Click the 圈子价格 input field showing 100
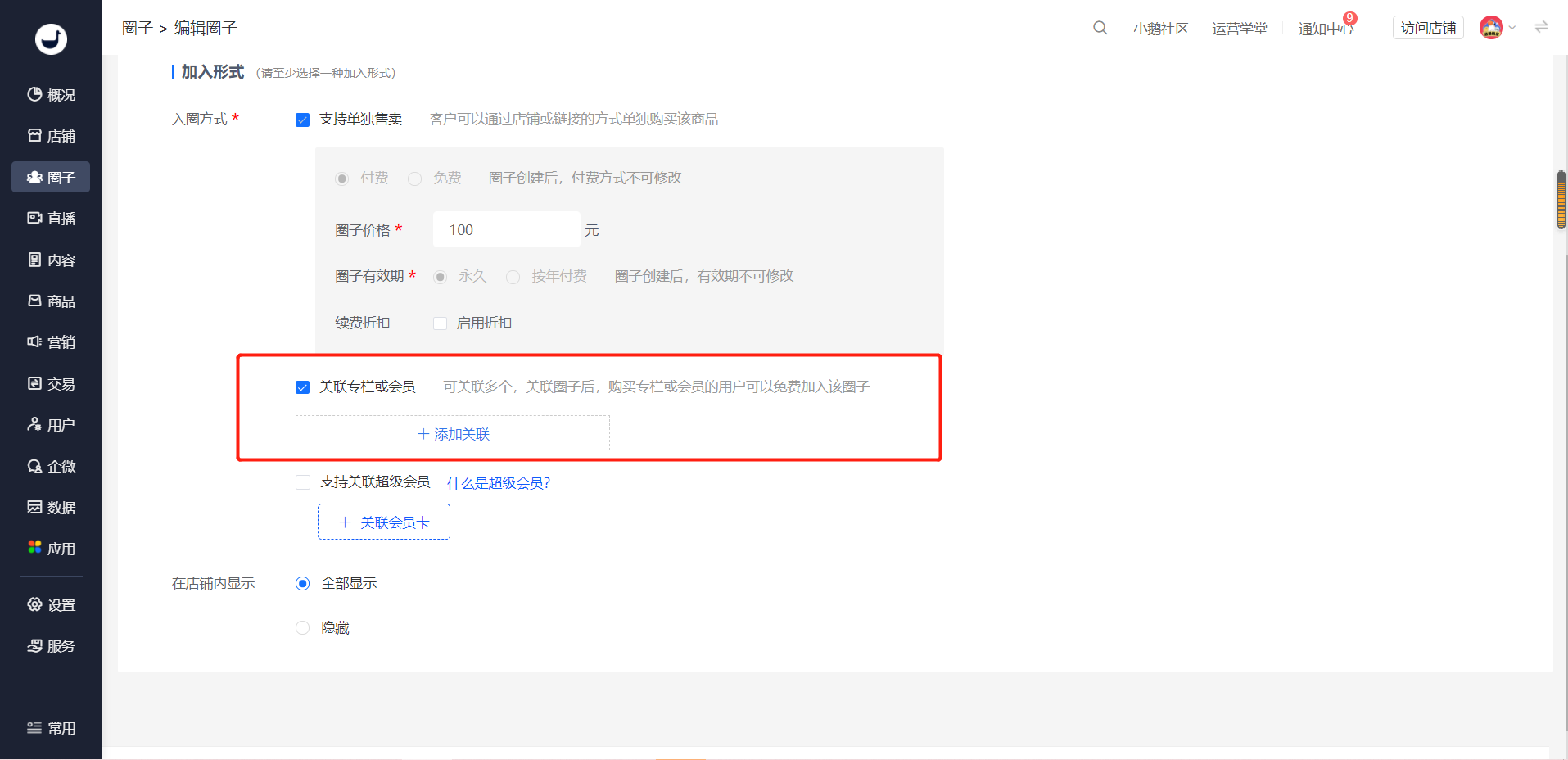This screenshot has height=760, width=1568. pyautogui.click(x=506, y=229)
